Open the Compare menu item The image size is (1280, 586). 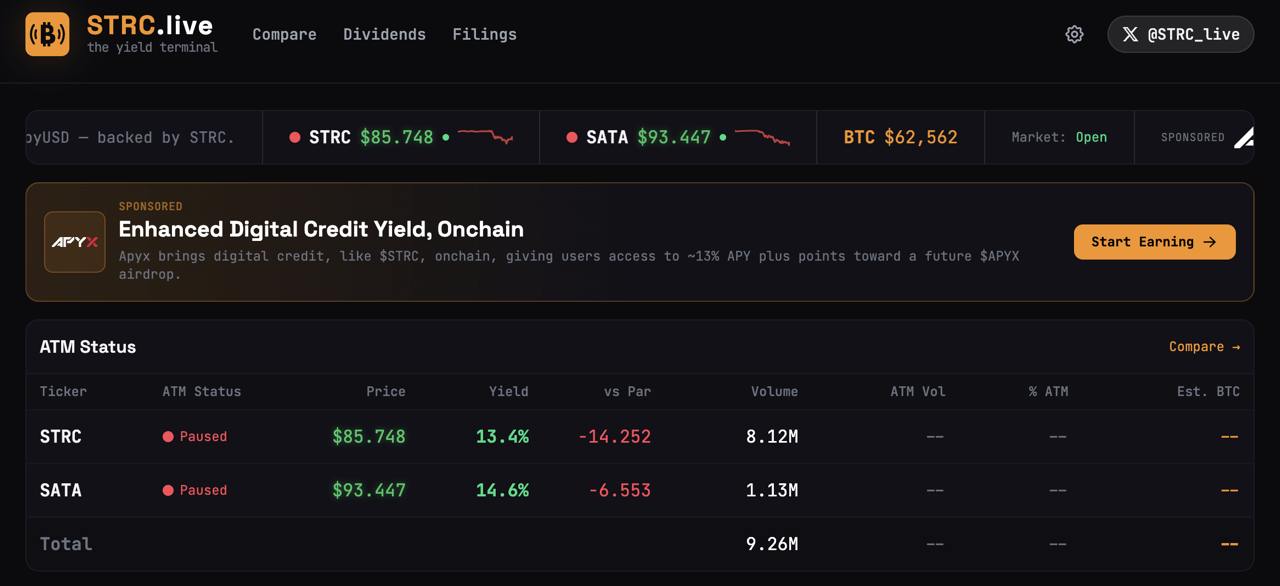284,34
